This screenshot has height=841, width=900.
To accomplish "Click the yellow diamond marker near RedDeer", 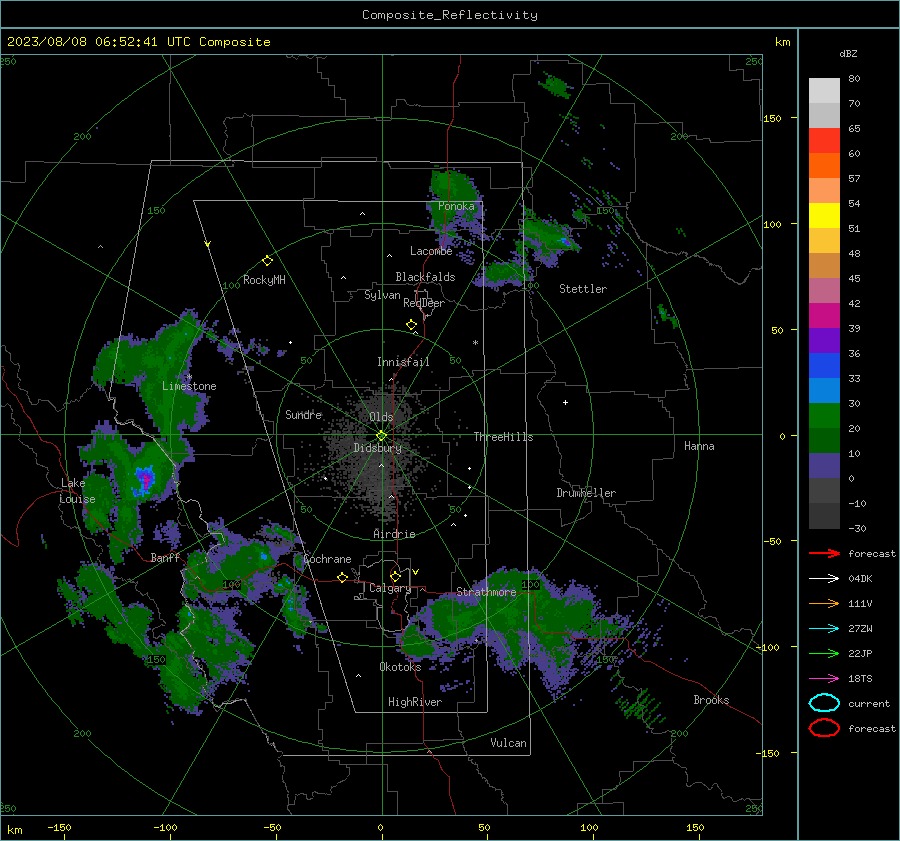I will coord(411,325).
